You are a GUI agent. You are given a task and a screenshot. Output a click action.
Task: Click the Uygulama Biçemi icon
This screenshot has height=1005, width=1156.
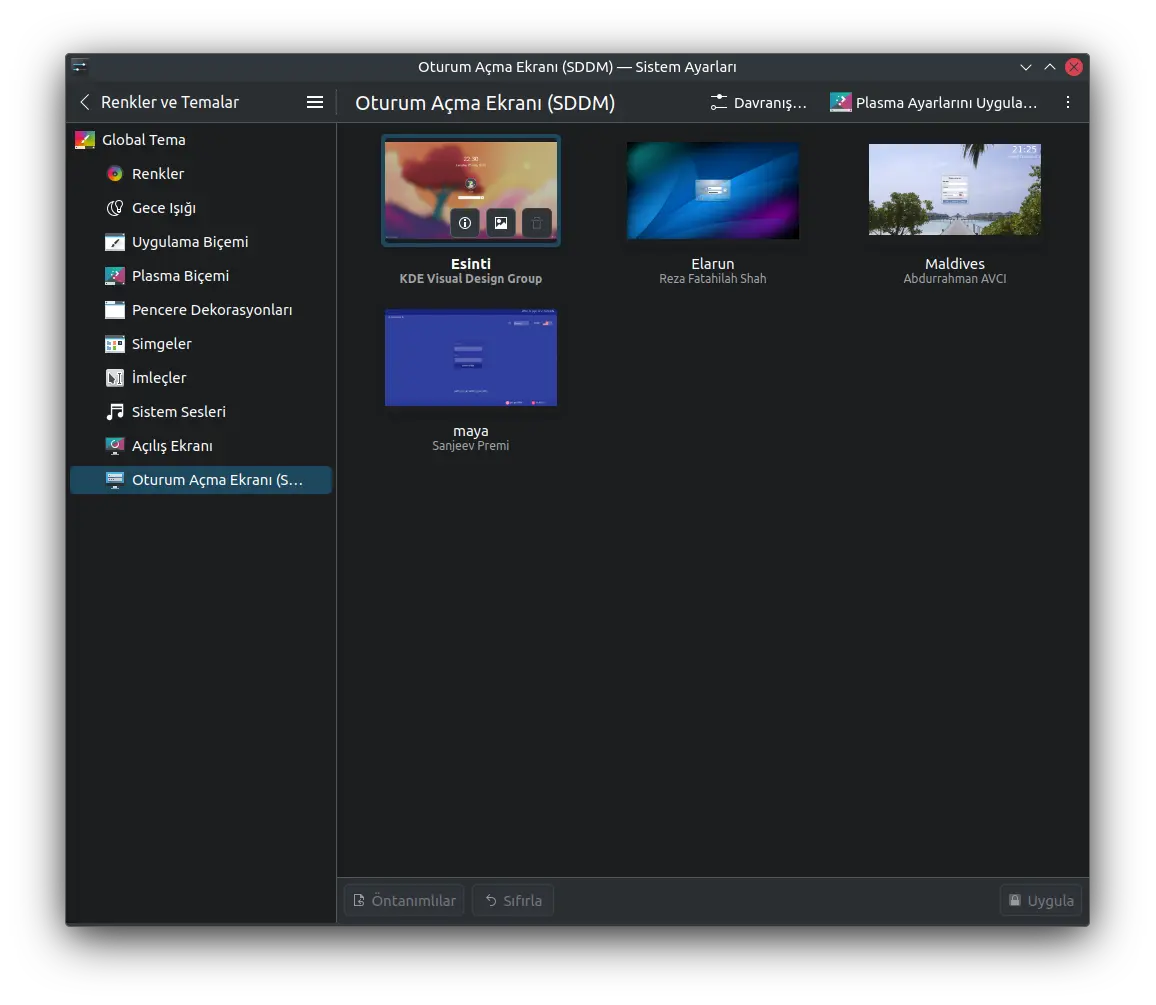coord(114,242)
